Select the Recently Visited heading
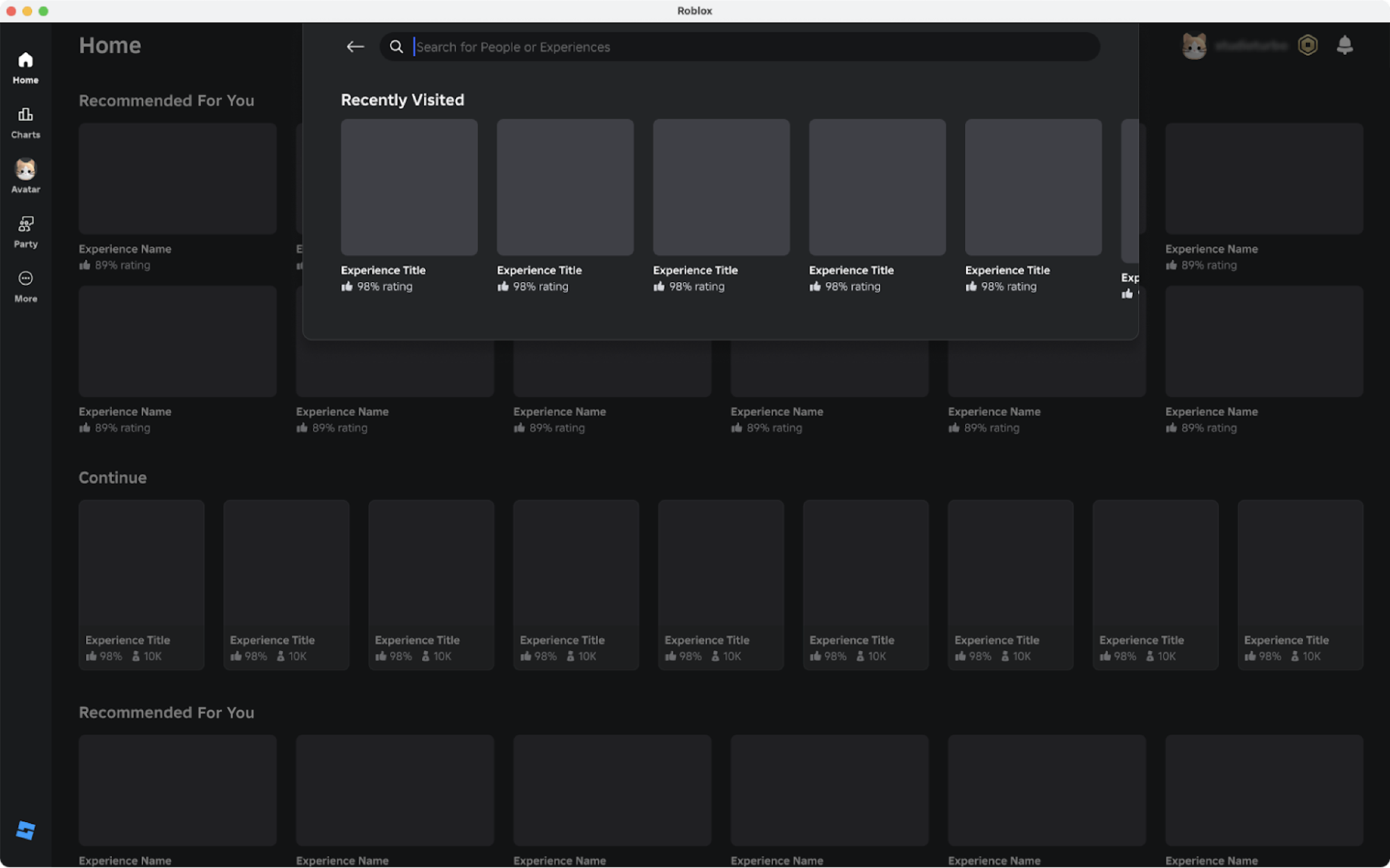The image size is (1390, 868). [x=402, y=99]
